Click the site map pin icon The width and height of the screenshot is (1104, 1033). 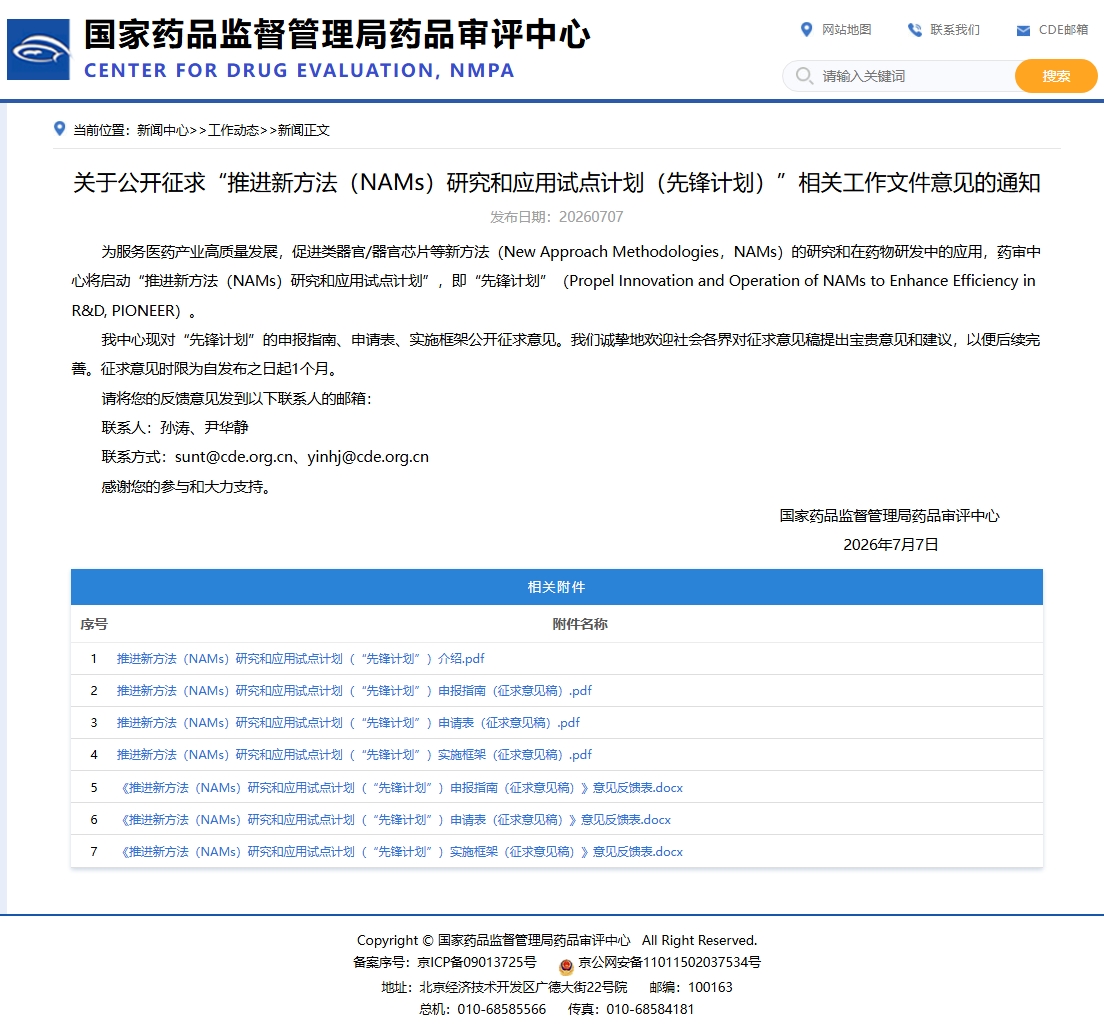pos(806,30)
